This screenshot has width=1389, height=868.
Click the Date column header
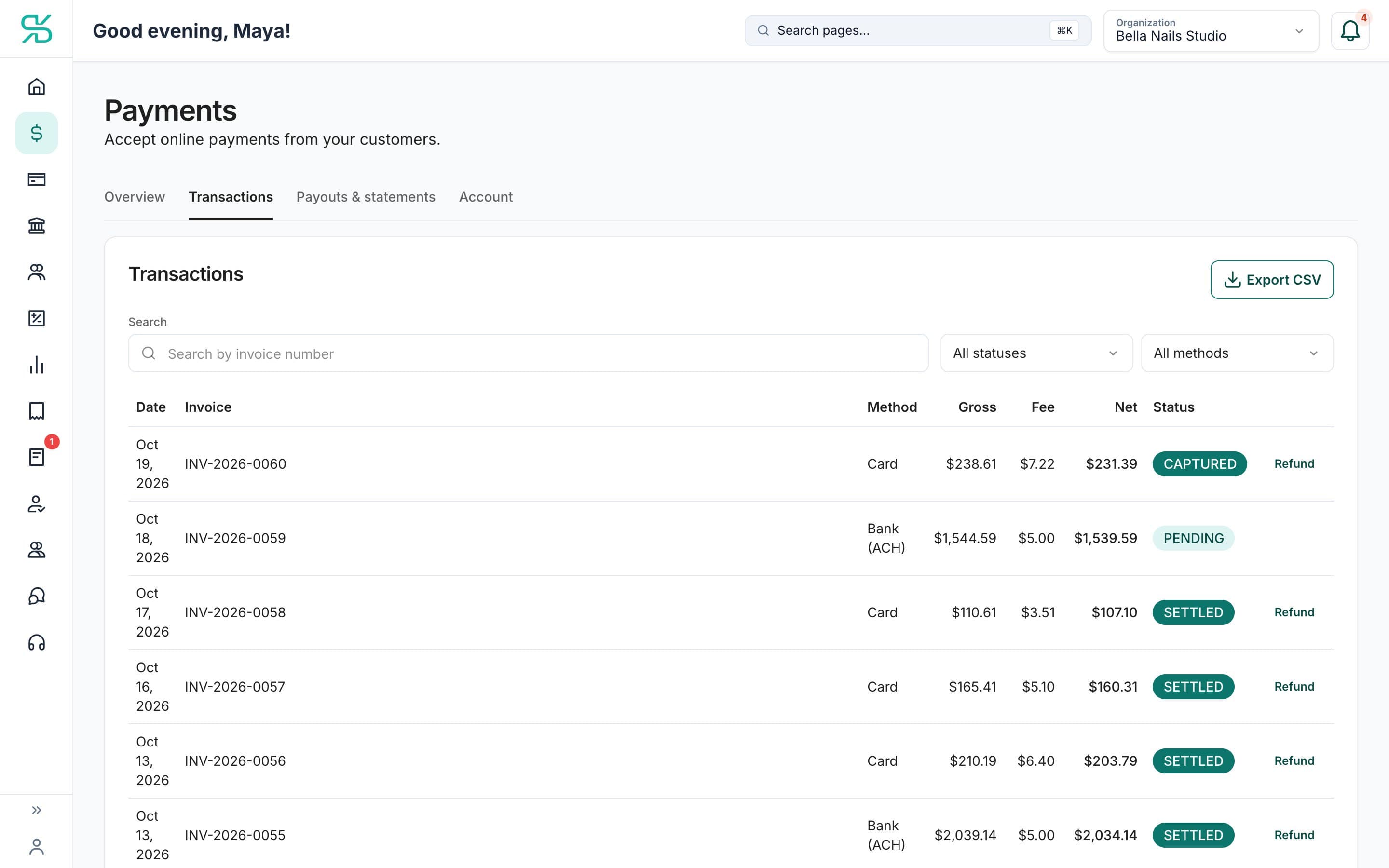pyautogui.click(x=151, y=407)
